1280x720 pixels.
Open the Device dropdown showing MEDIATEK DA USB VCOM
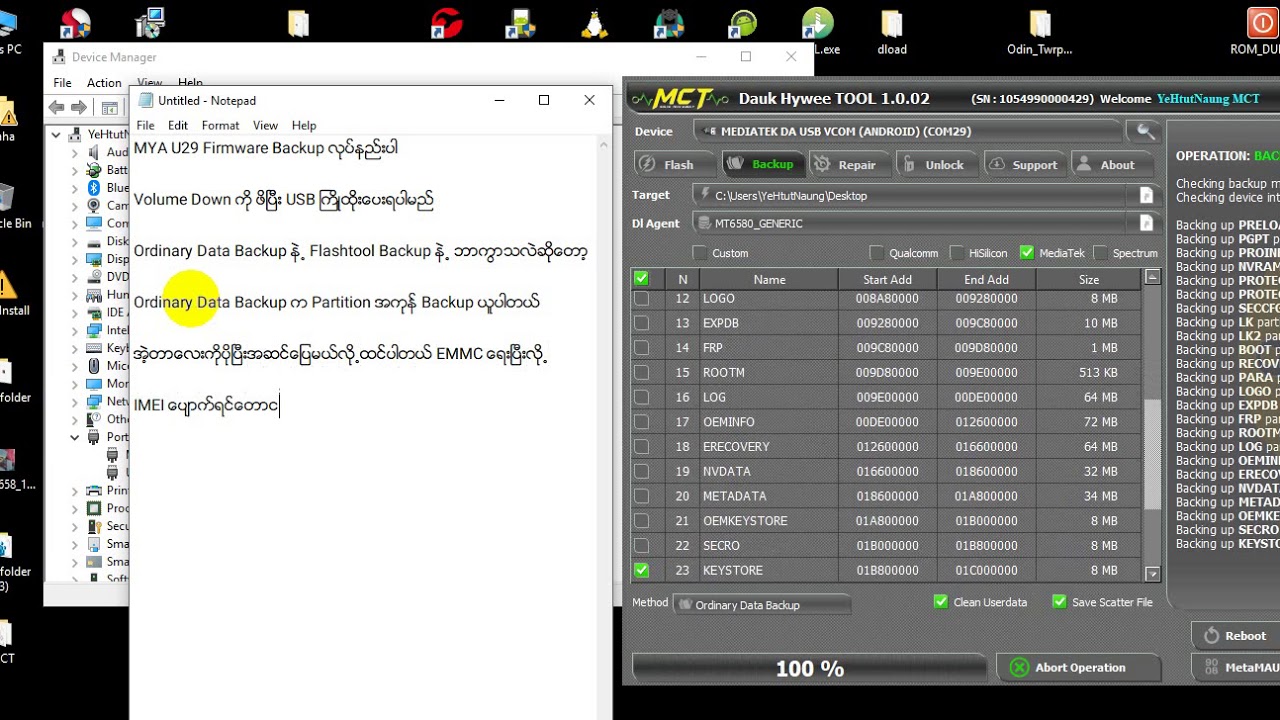908,131
